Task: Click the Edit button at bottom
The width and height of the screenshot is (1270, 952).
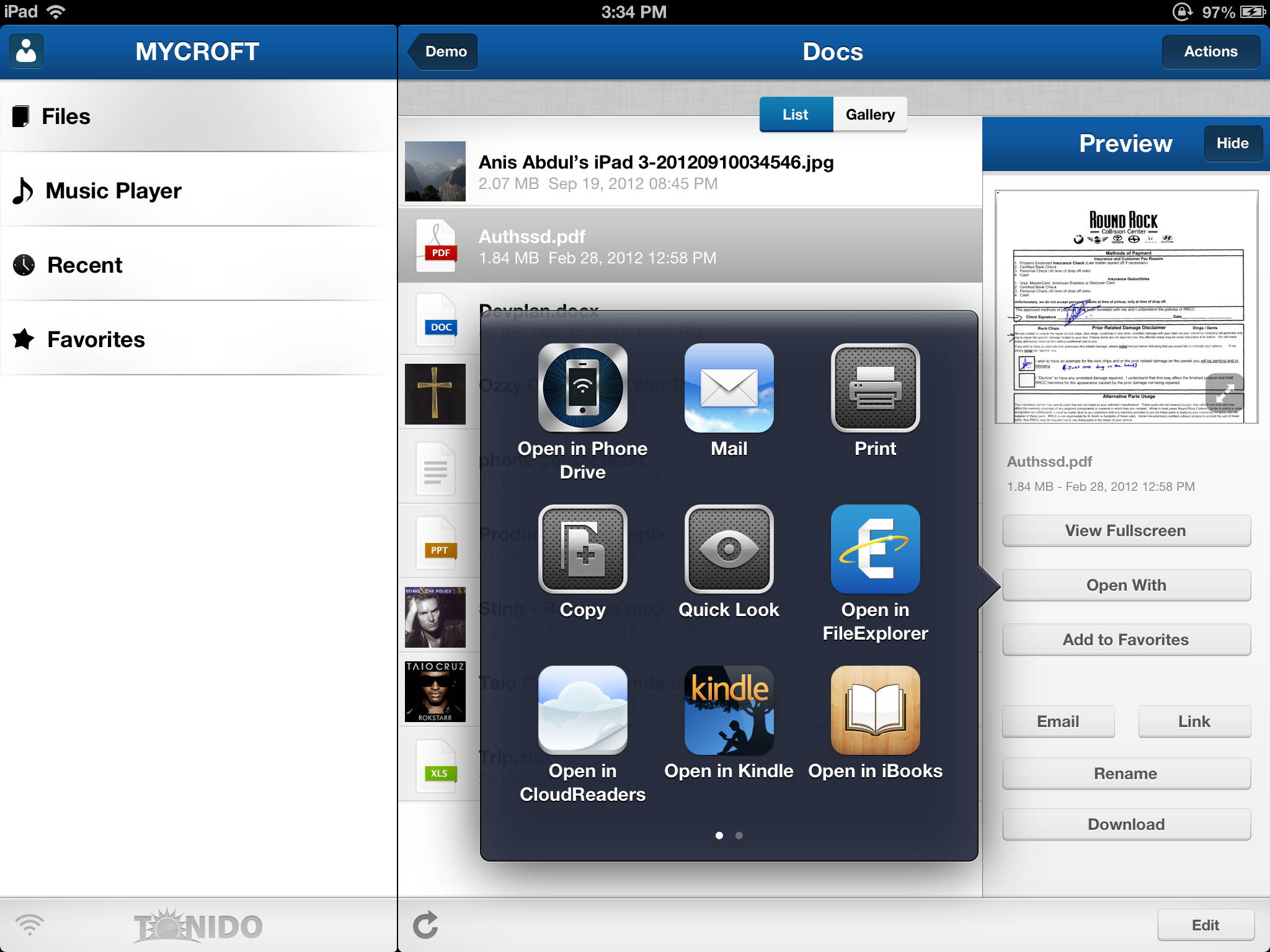Action: pos(1206,925)
